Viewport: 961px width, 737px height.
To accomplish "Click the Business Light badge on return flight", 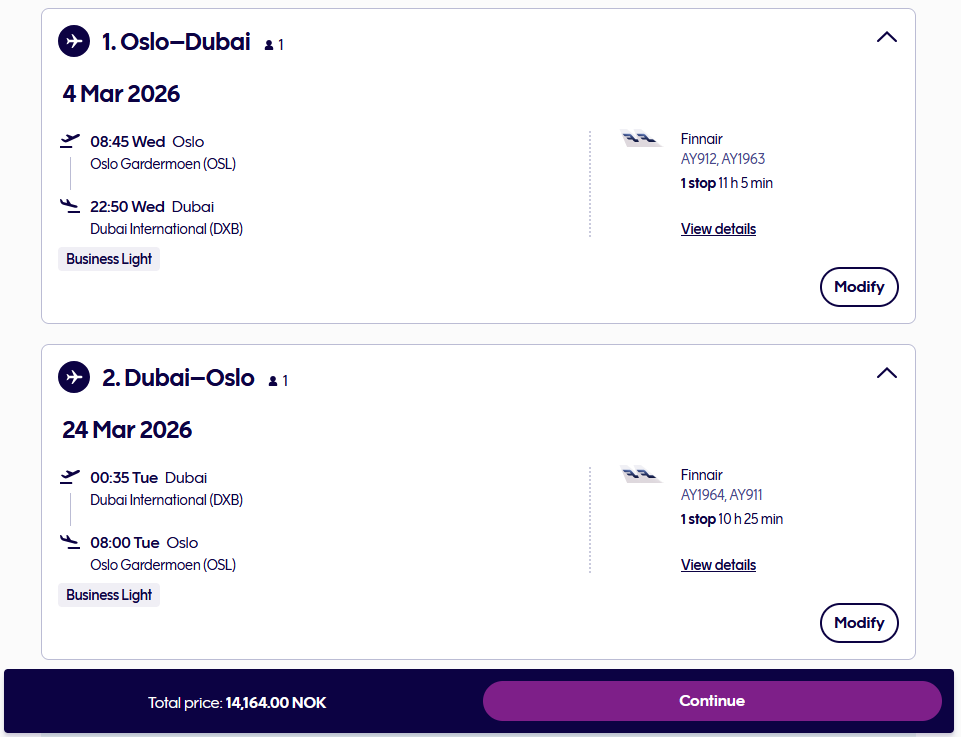I will tap(108, 594).
